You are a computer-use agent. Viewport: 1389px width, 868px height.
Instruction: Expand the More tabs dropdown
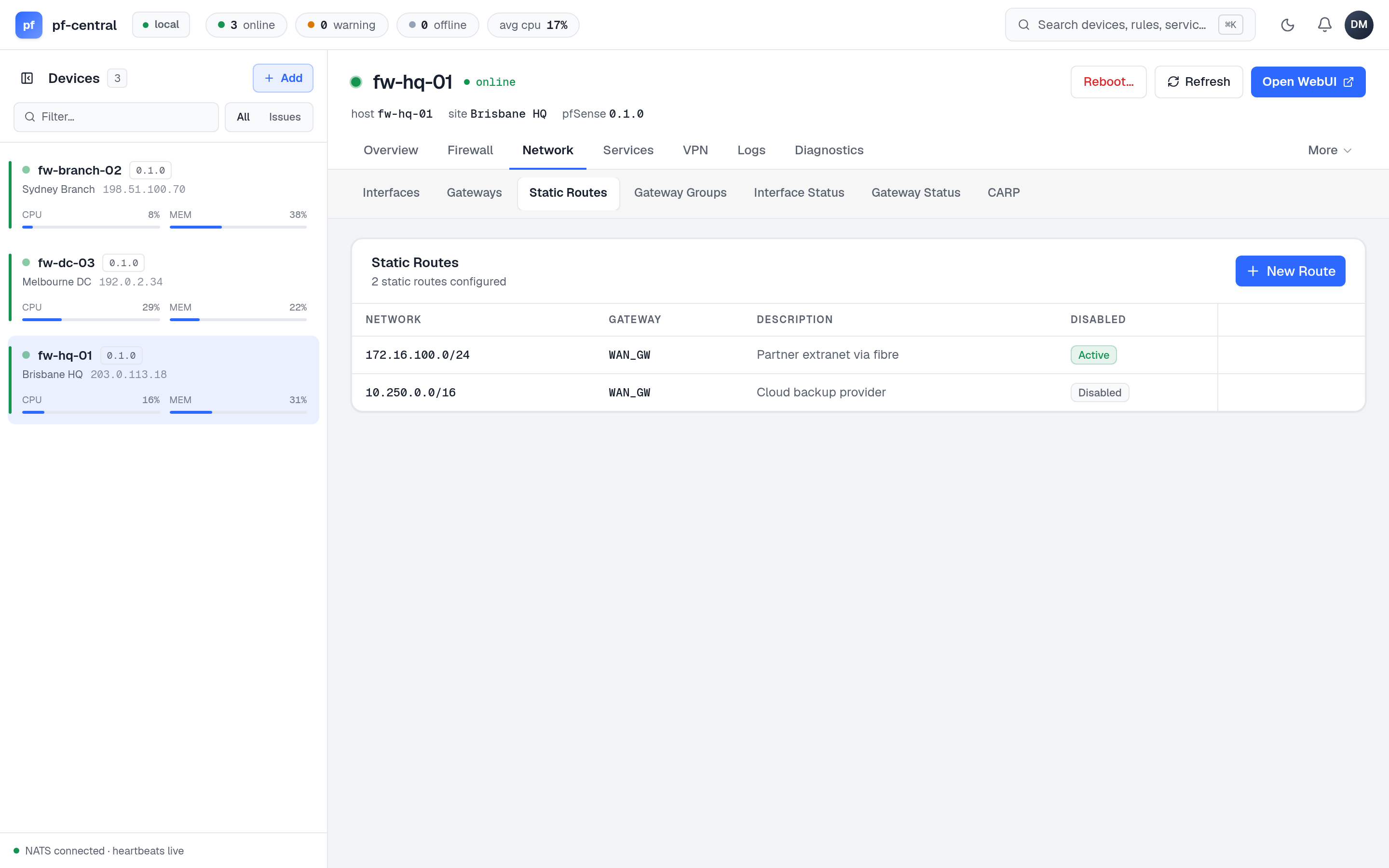[1330, 150]
